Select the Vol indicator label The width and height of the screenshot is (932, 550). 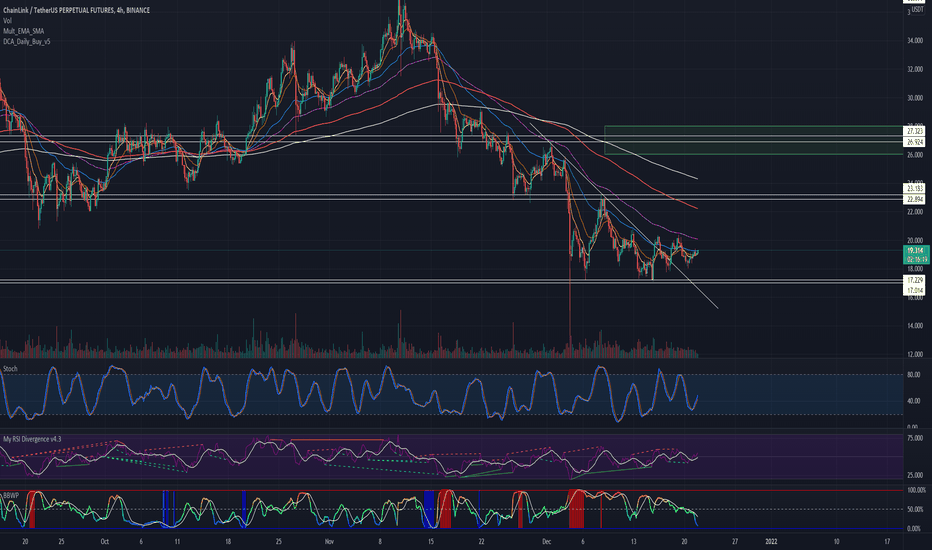point(7,21)
